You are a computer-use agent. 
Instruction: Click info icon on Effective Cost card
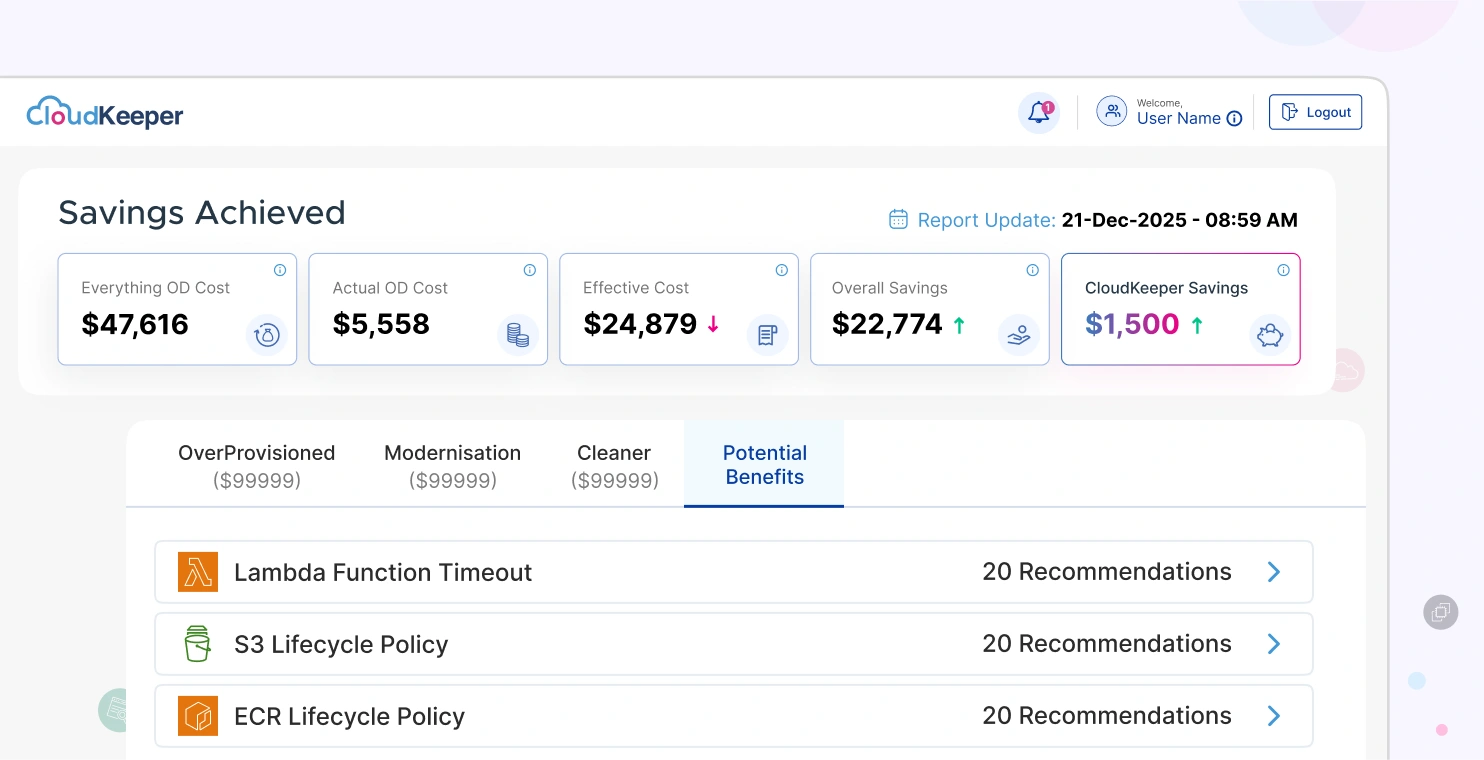781,270
